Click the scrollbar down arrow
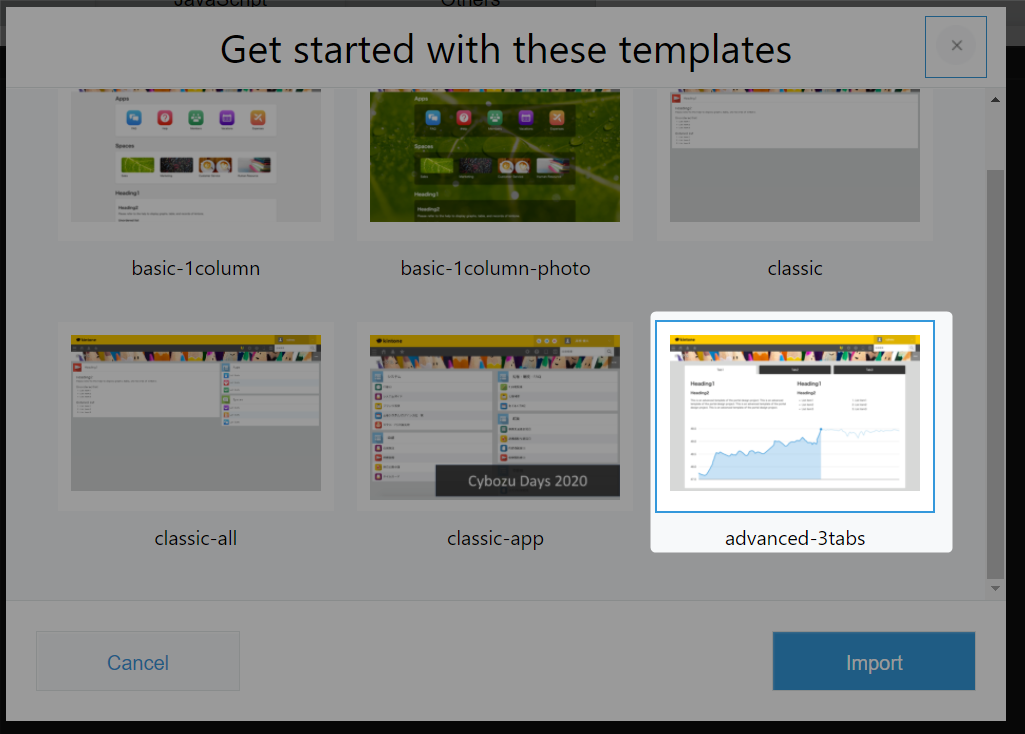Screen dimensions: 1025x734 pyautogui.click(x=995, y=588)
